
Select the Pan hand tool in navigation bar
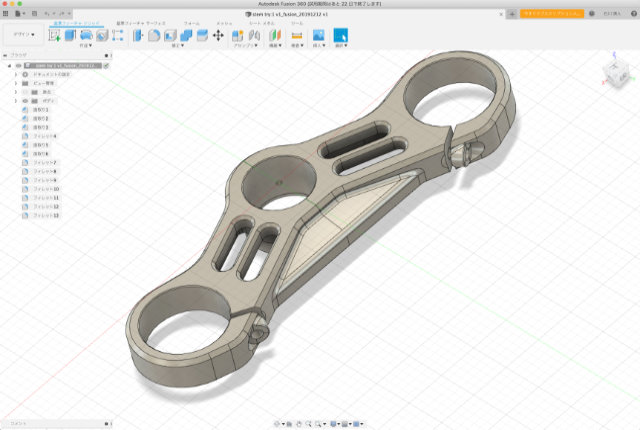pos(298,423)
